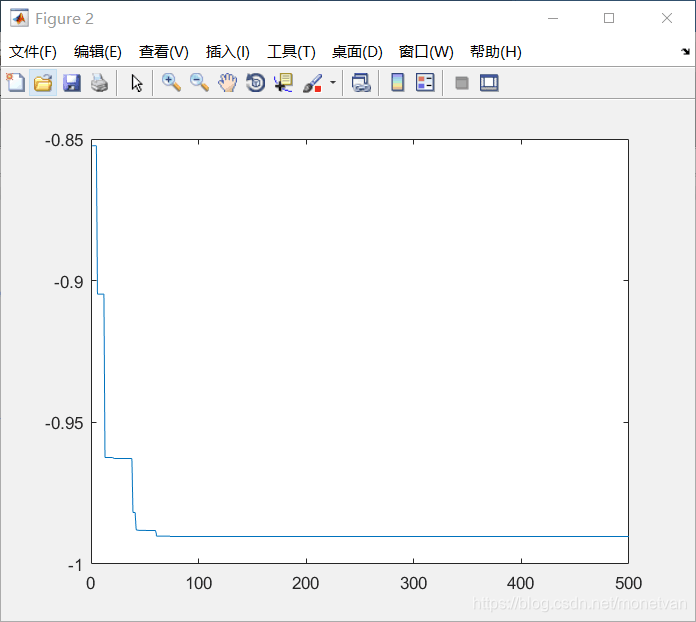Click the x-axis label 400
The width and height of the screenshot is (696, 622).
(521, 583)
